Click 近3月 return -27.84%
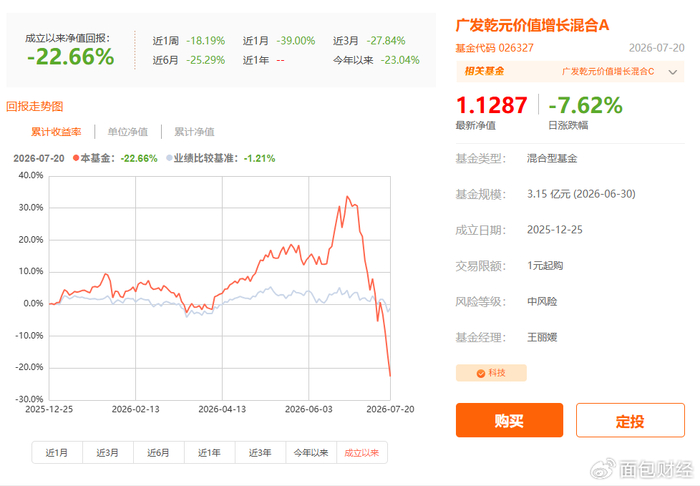 386,41
